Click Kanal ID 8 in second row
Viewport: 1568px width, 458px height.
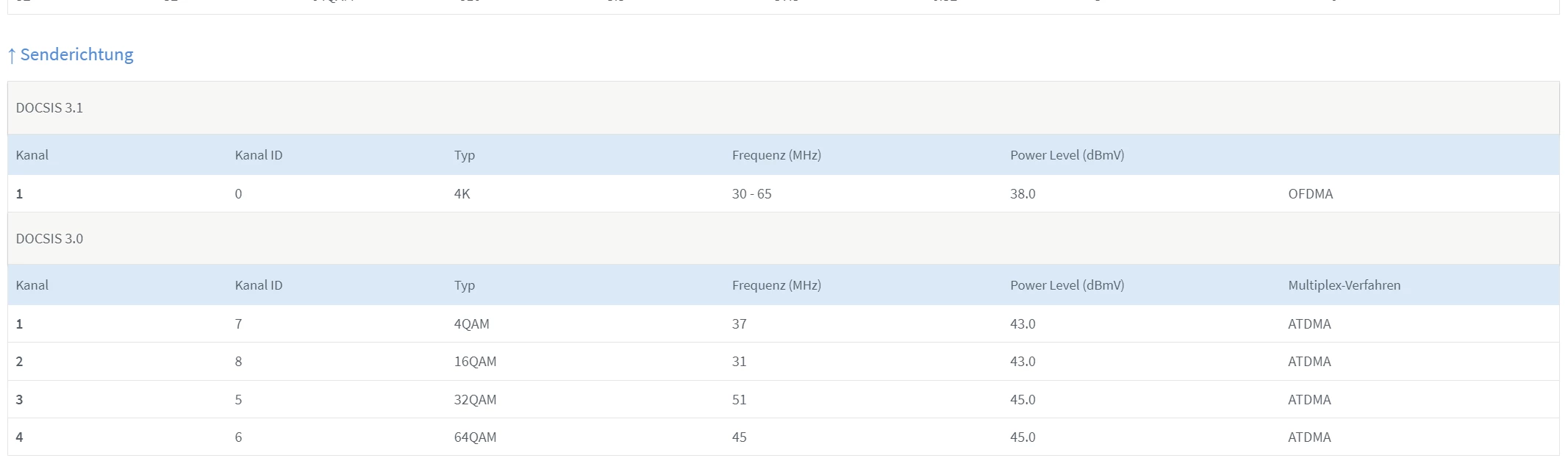238,362
